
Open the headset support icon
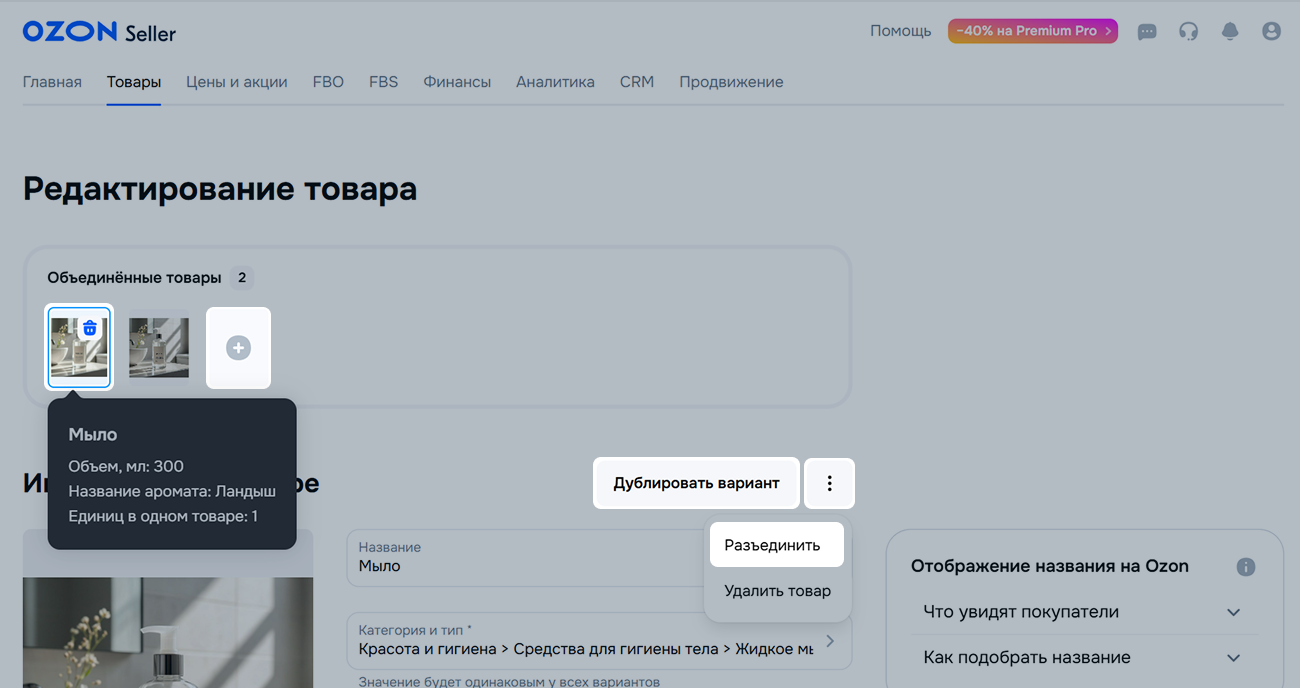pos(1188,32)
